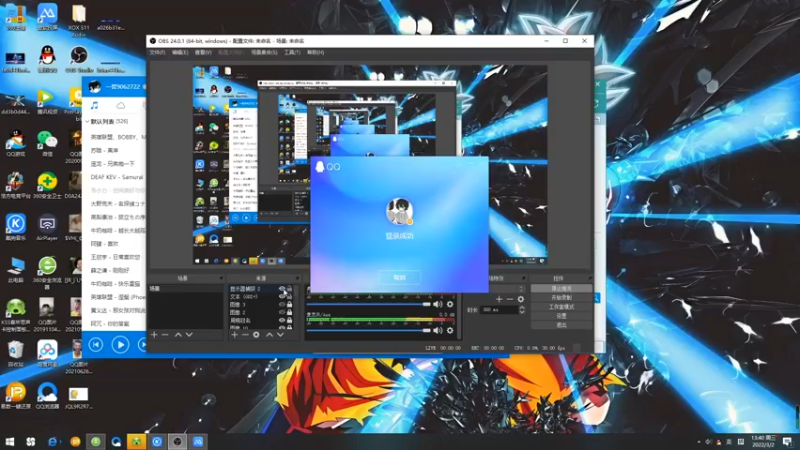This screenshot has height=450, width=800.
Task: Open the 编辑(E) menu in OBS
Action: click(x=180, y=53)
